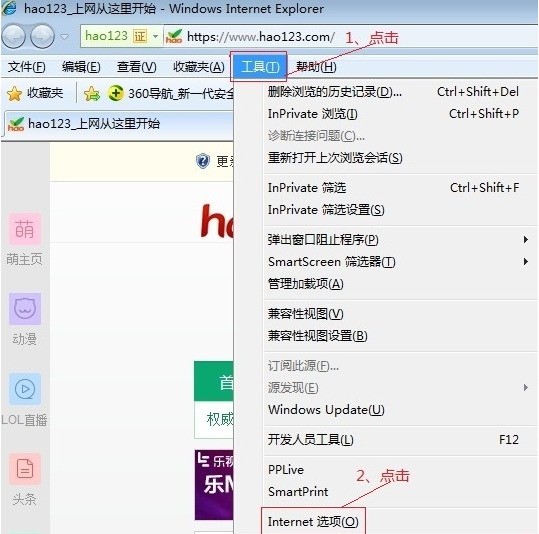This screenshot has width=539, height=534.
Task: Open the hao123 certificate dropdown arrow
Action: click(x=155, y=36)
